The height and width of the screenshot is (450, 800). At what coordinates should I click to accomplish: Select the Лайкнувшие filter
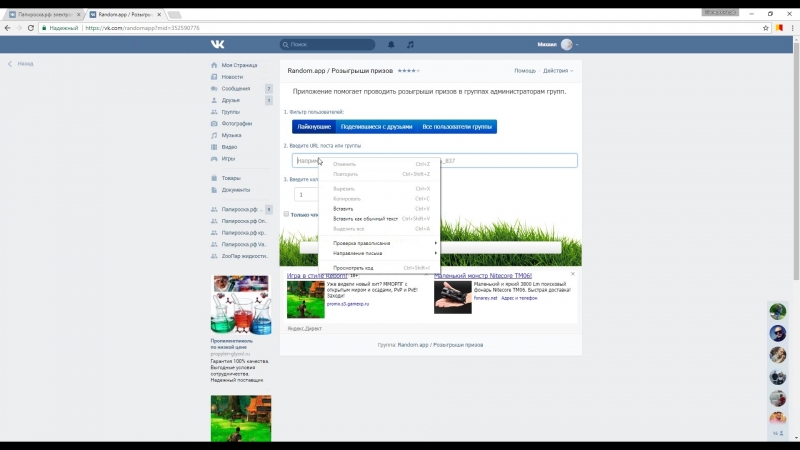(313, 127)
